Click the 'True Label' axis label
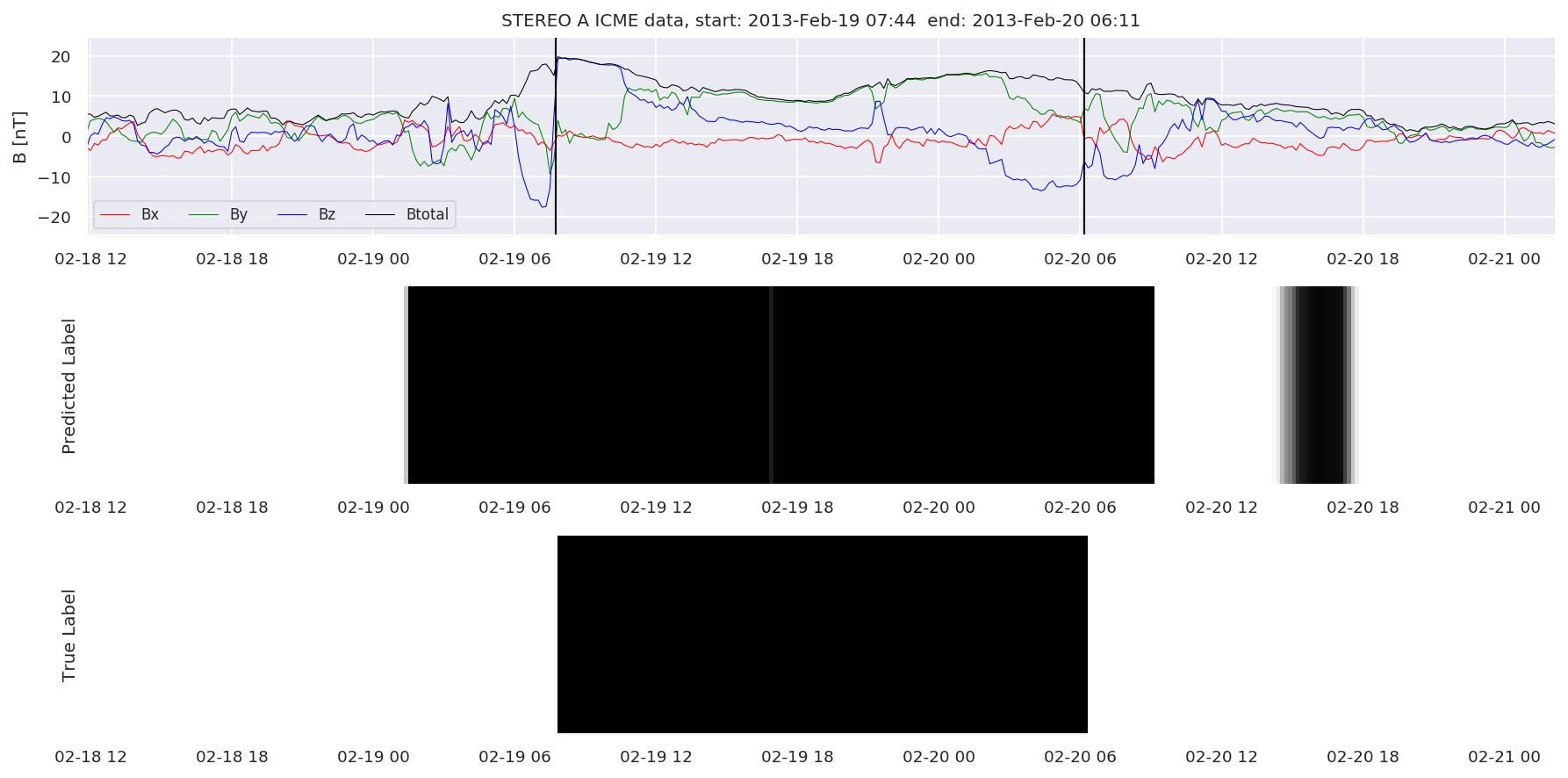The height and width of the screenshot is (778, 1568). [x=68, y=635]
